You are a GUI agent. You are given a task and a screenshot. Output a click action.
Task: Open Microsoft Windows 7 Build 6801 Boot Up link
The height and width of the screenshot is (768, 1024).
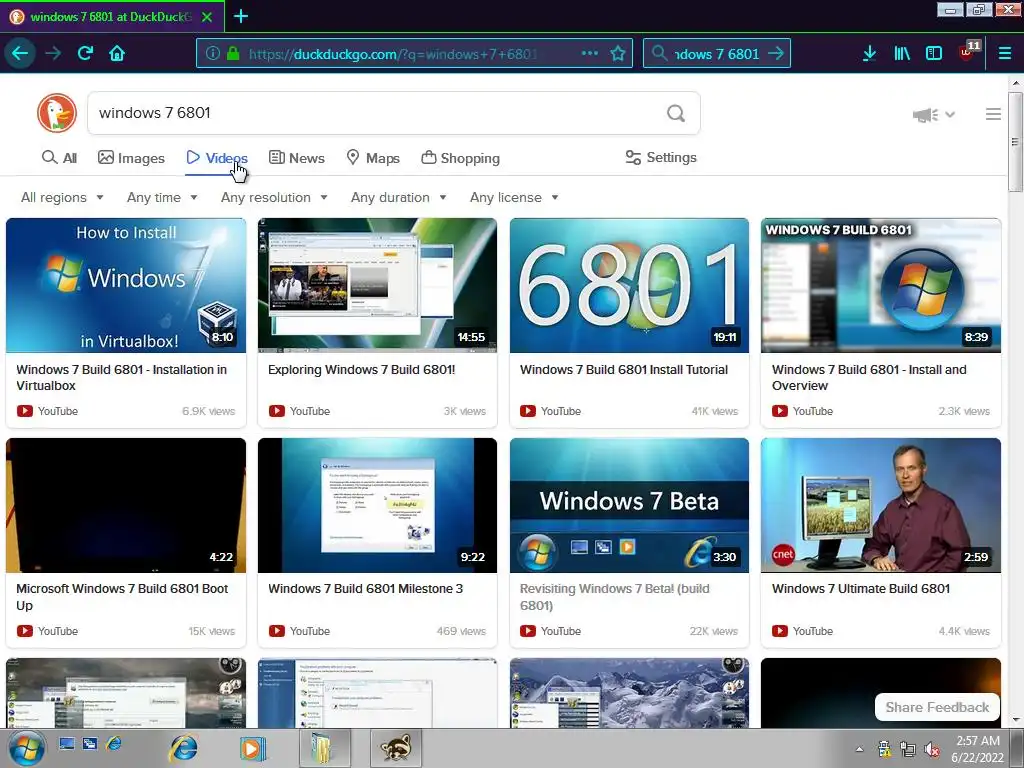click(122, 597)
